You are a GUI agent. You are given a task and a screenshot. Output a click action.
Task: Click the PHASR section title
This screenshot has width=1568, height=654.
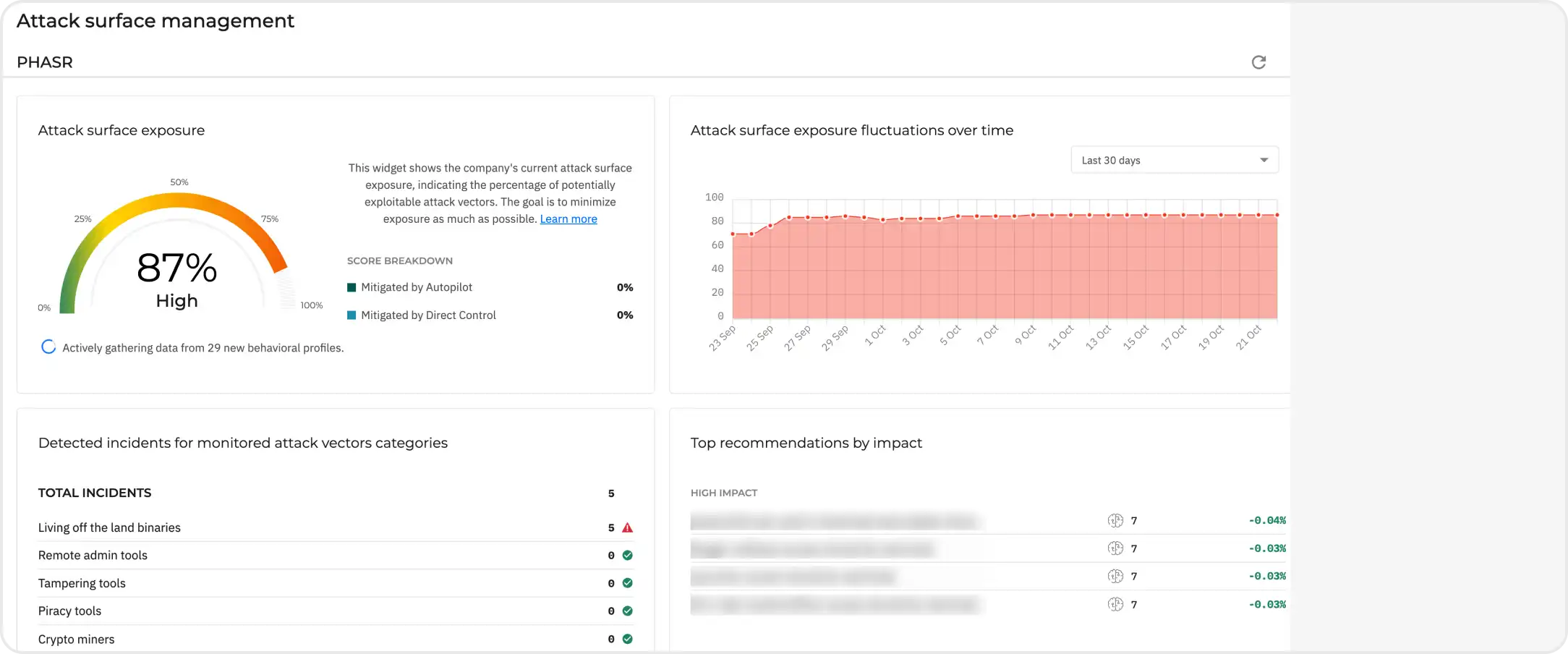pos(45,62)
